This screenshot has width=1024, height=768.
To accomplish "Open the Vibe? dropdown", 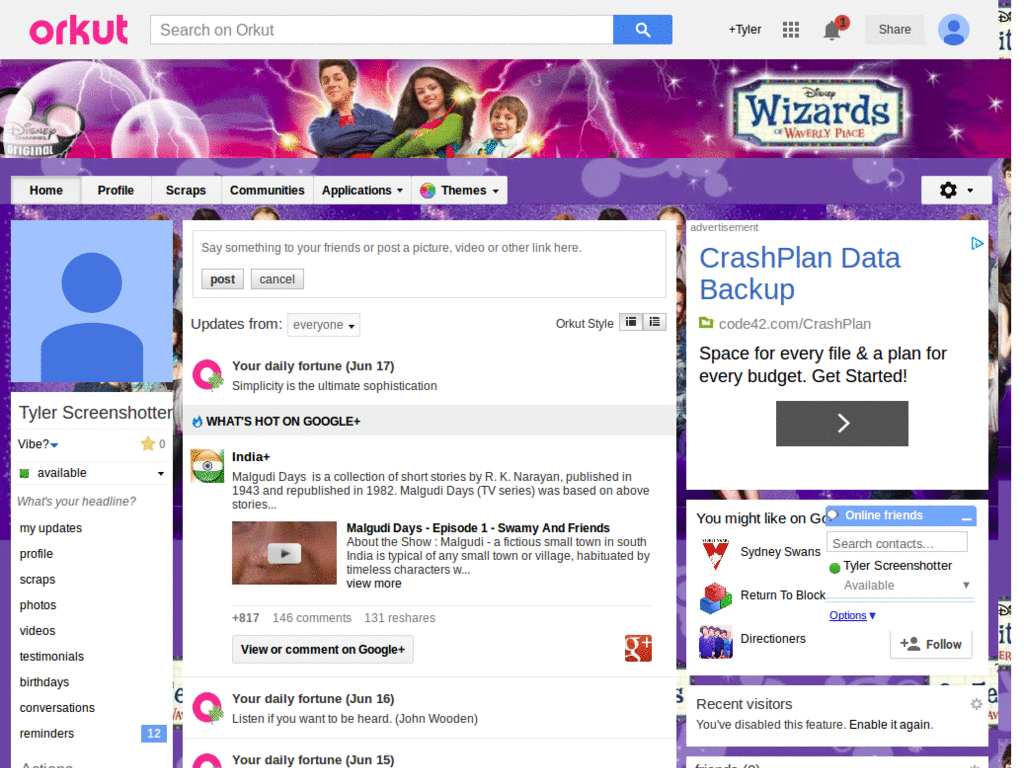I will pyautogui.click(x=38, y=444).
